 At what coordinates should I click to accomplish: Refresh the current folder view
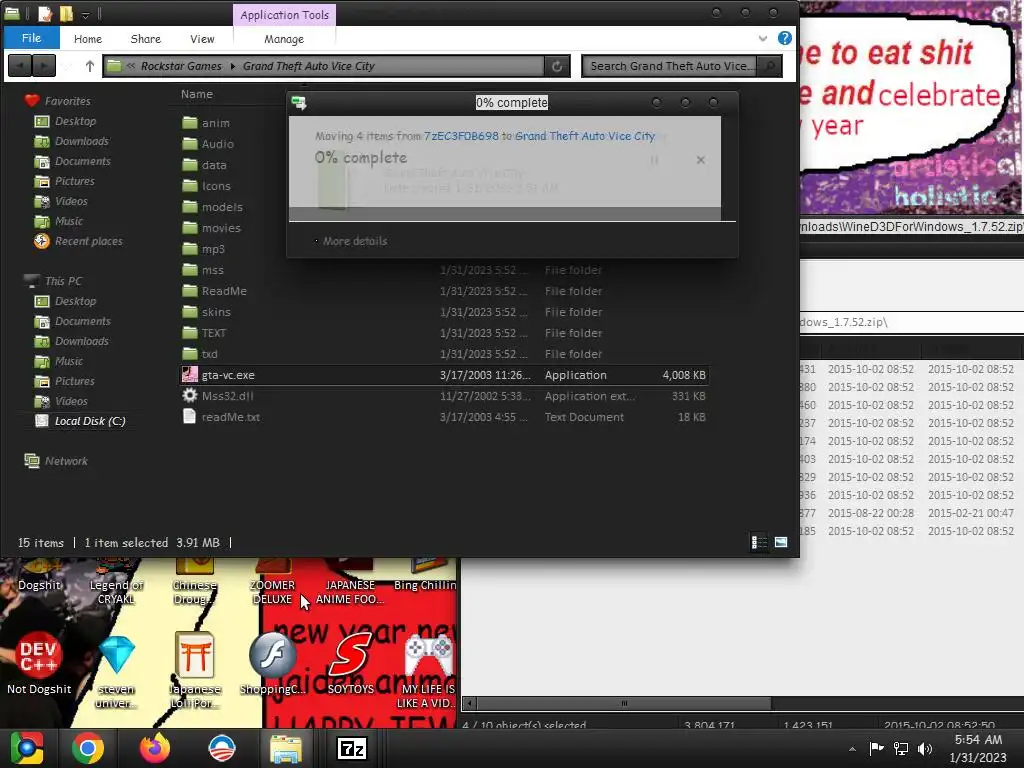pos(557,66)
